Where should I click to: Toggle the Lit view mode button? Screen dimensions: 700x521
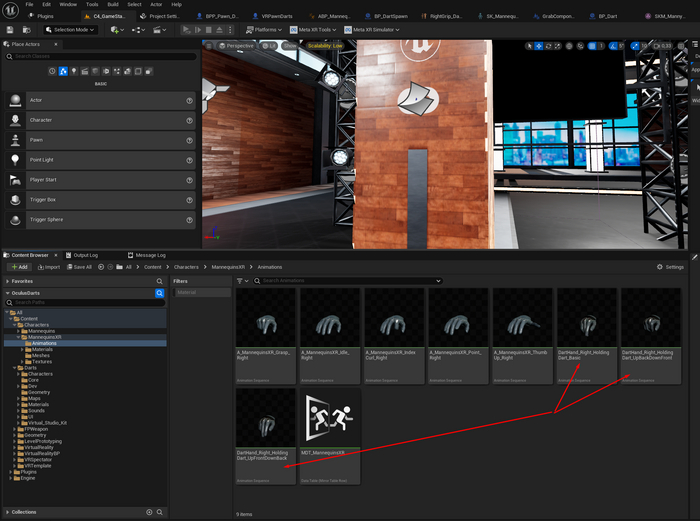click(270, 46)
